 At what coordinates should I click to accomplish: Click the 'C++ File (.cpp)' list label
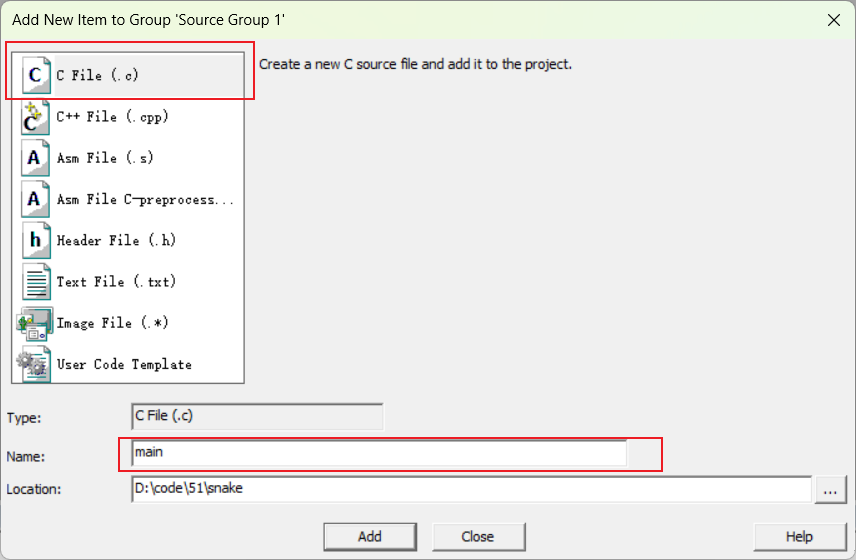point(112,117)
